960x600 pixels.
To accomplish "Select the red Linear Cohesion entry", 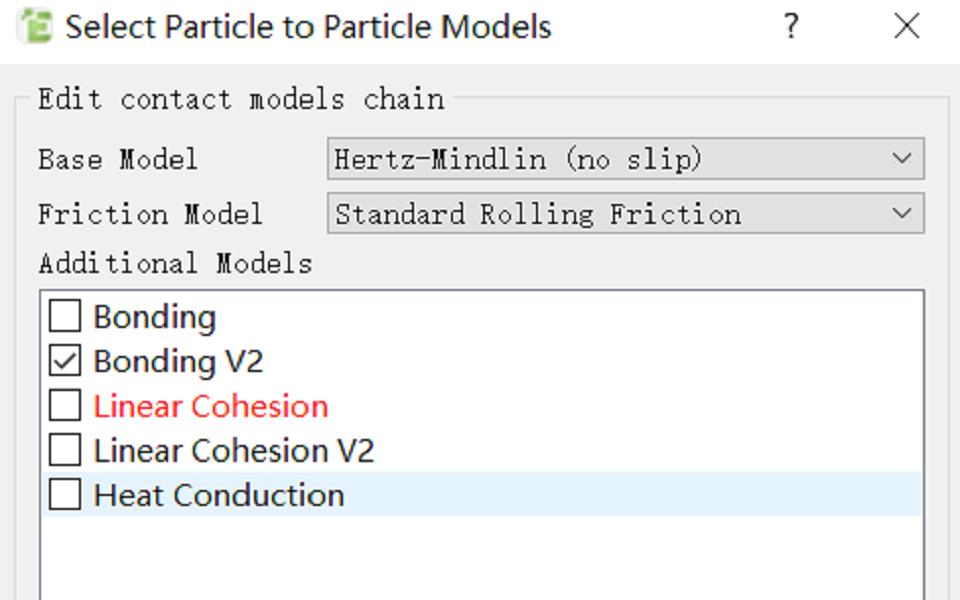I will pyautogui.click(x=211, y=406).
